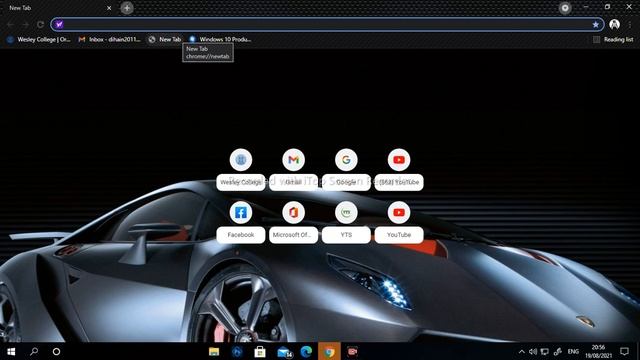Image resolution: width=640 pixels, height=360 pixels.
Task: Click the circular media control icon in title bar
Action: 565,8
